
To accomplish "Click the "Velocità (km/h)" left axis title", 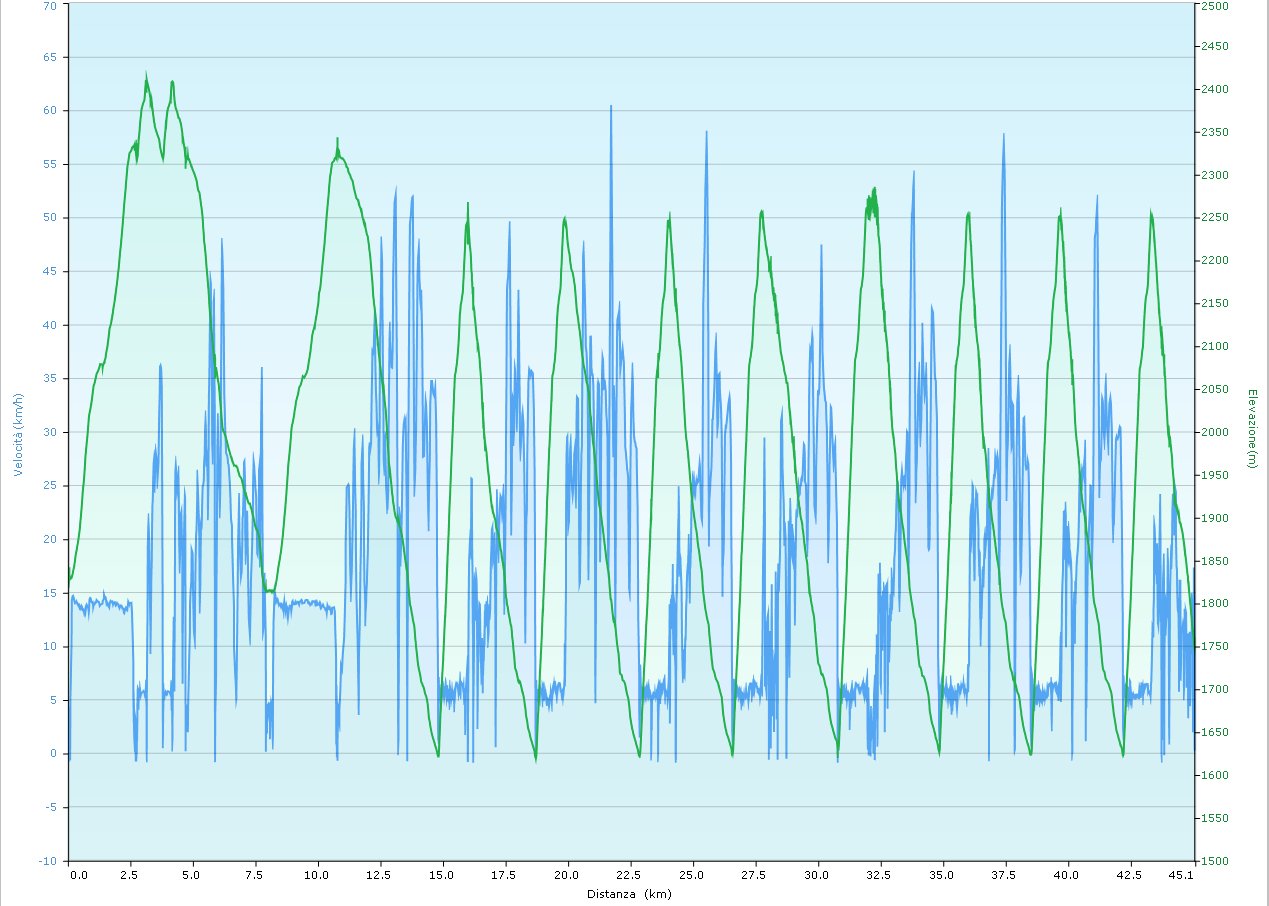I will 19,432.
